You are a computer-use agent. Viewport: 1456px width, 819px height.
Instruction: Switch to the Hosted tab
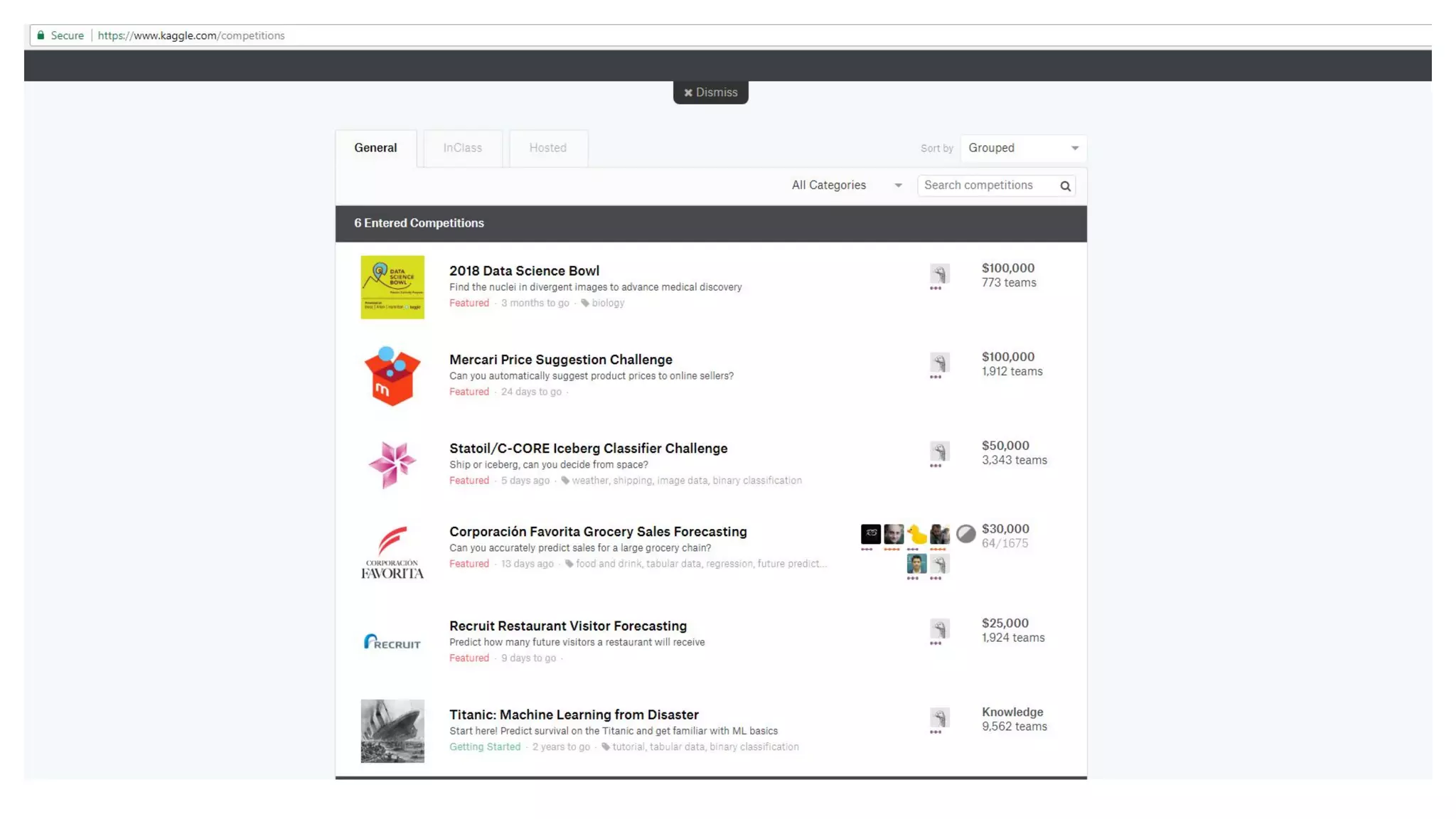pos(547,148)
